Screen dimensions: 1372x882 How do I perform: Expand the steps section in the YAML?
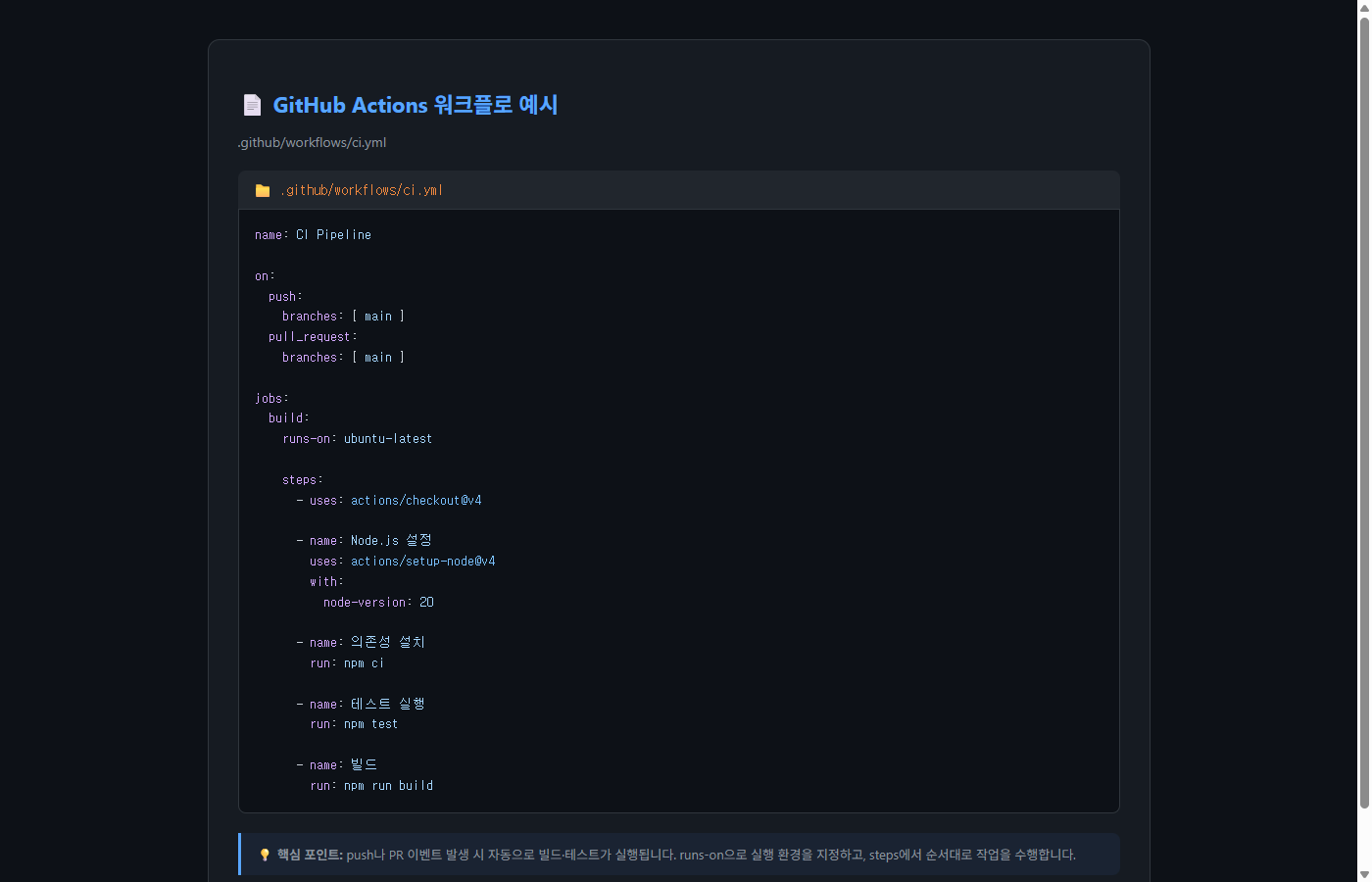coord(302,479)
